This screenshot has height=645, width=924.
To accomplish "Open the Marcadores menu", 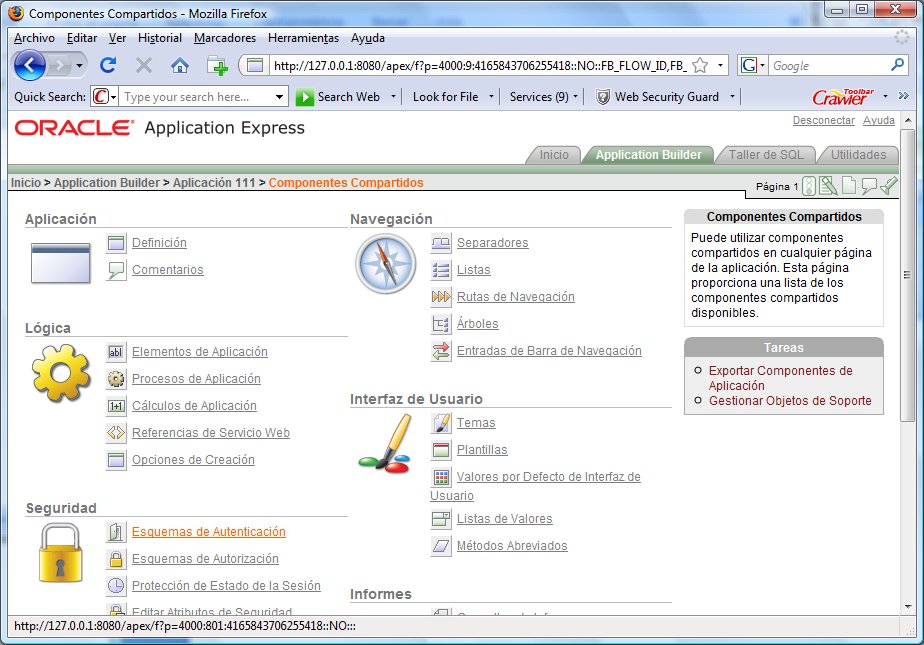I will tap(225, 38).
